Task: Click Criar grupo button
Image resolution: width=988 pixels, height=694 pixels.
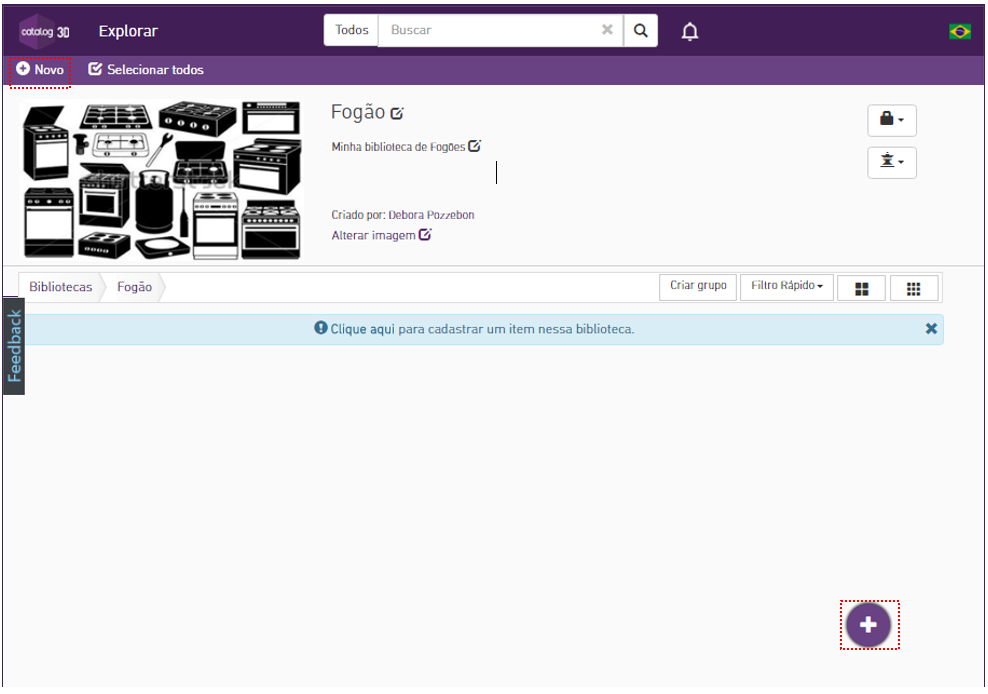Action: coord(698,286)
